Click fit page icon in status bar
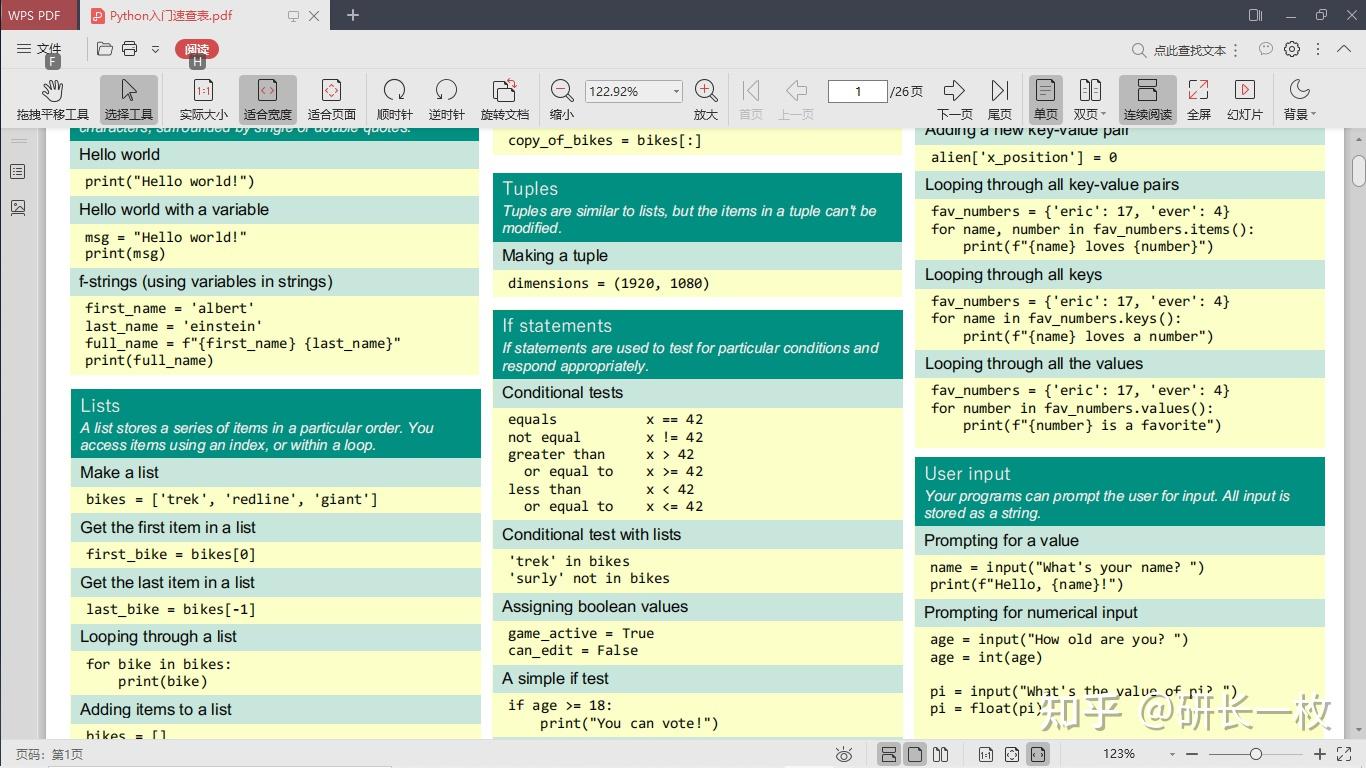Viewport: 1366px width, 768px height. point(1012,754)
